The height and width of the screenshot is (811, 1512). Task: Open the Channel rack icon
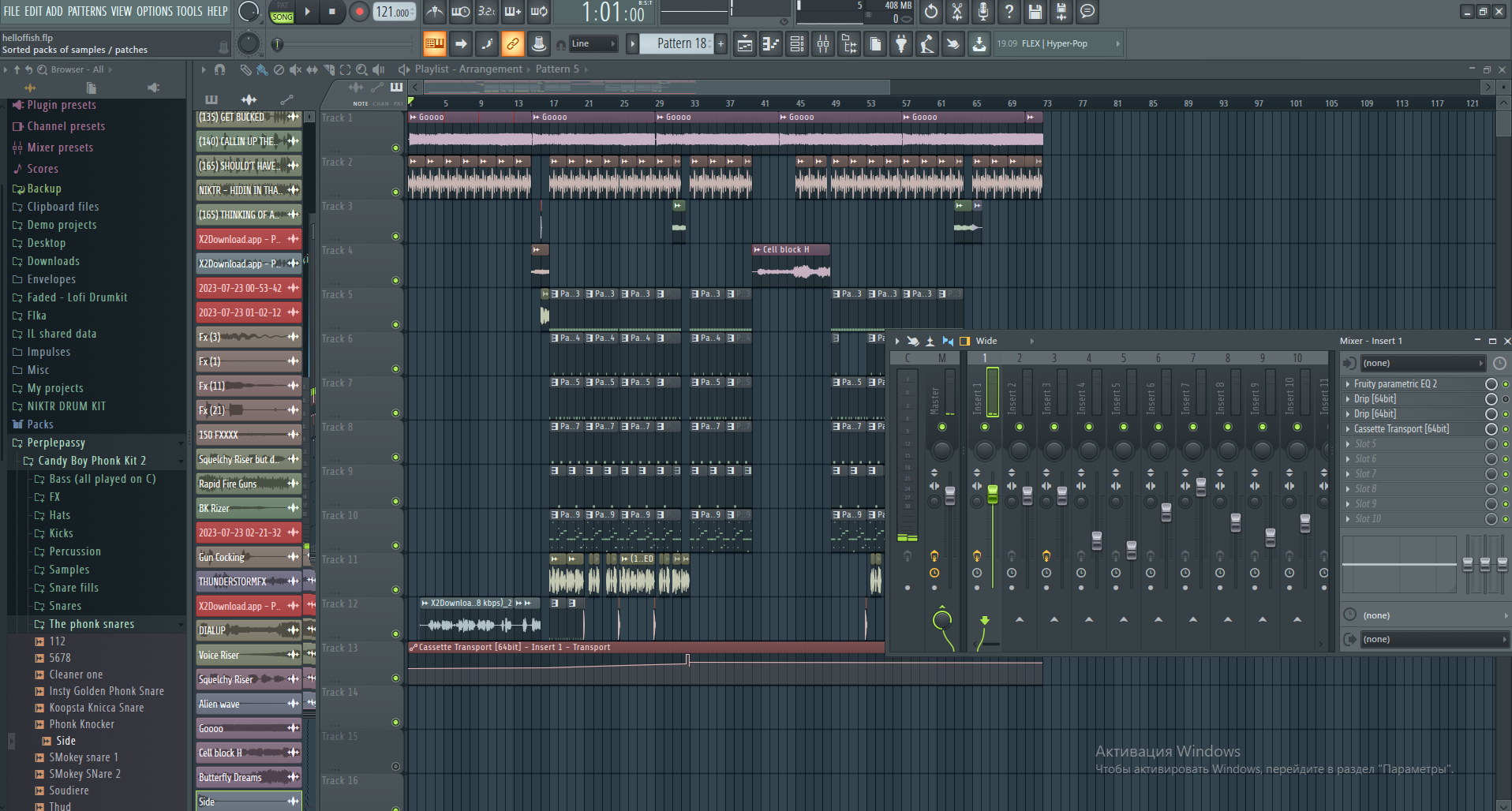(x=797, y=44)
